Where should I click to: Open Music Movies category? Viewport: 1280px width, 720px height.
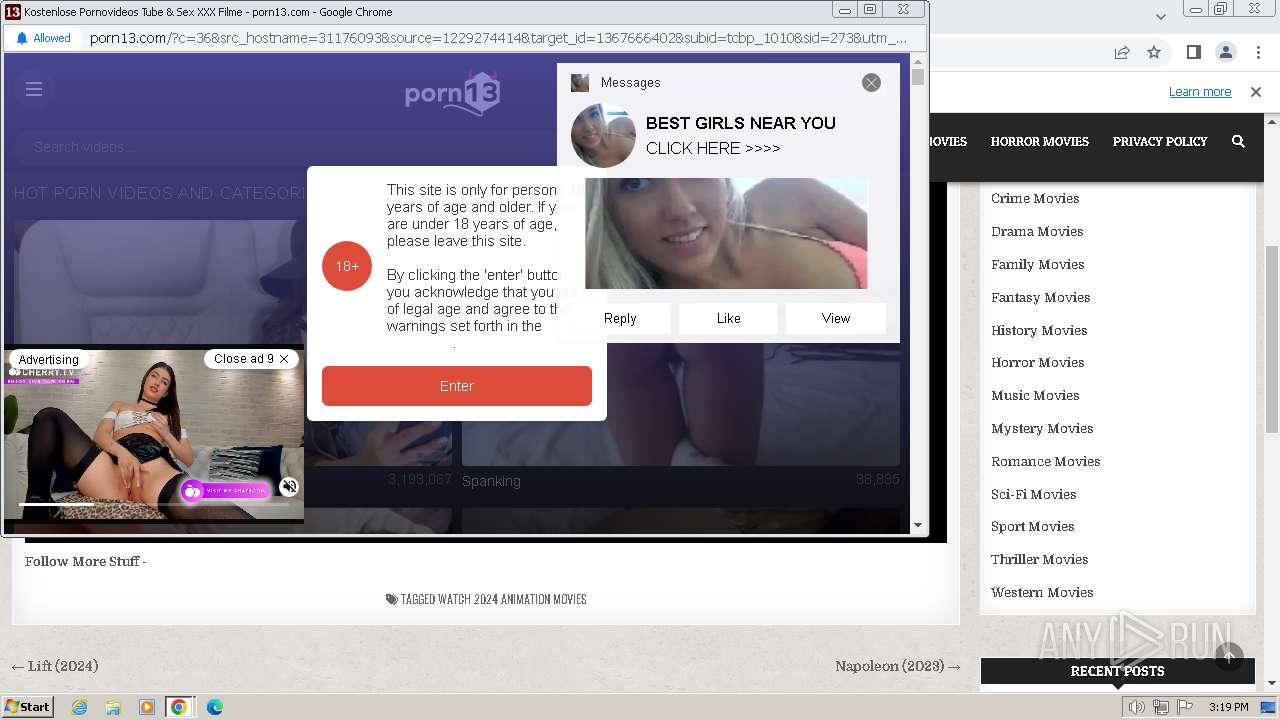point(1035,395)
